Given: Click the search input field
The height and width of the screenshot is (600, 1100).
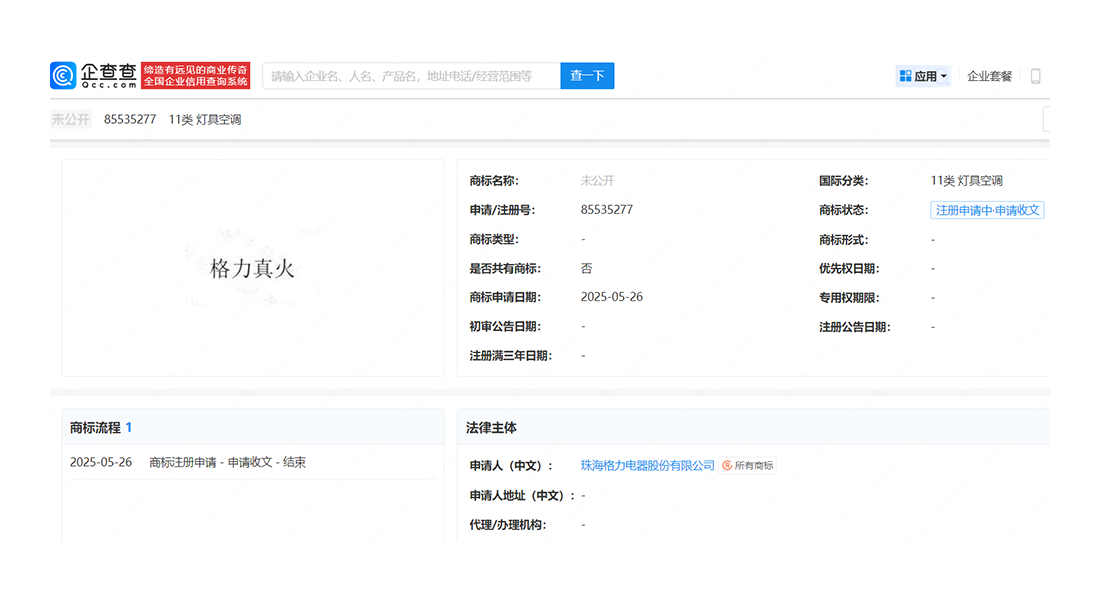Looking at the screenshot, I should (411, 76).
